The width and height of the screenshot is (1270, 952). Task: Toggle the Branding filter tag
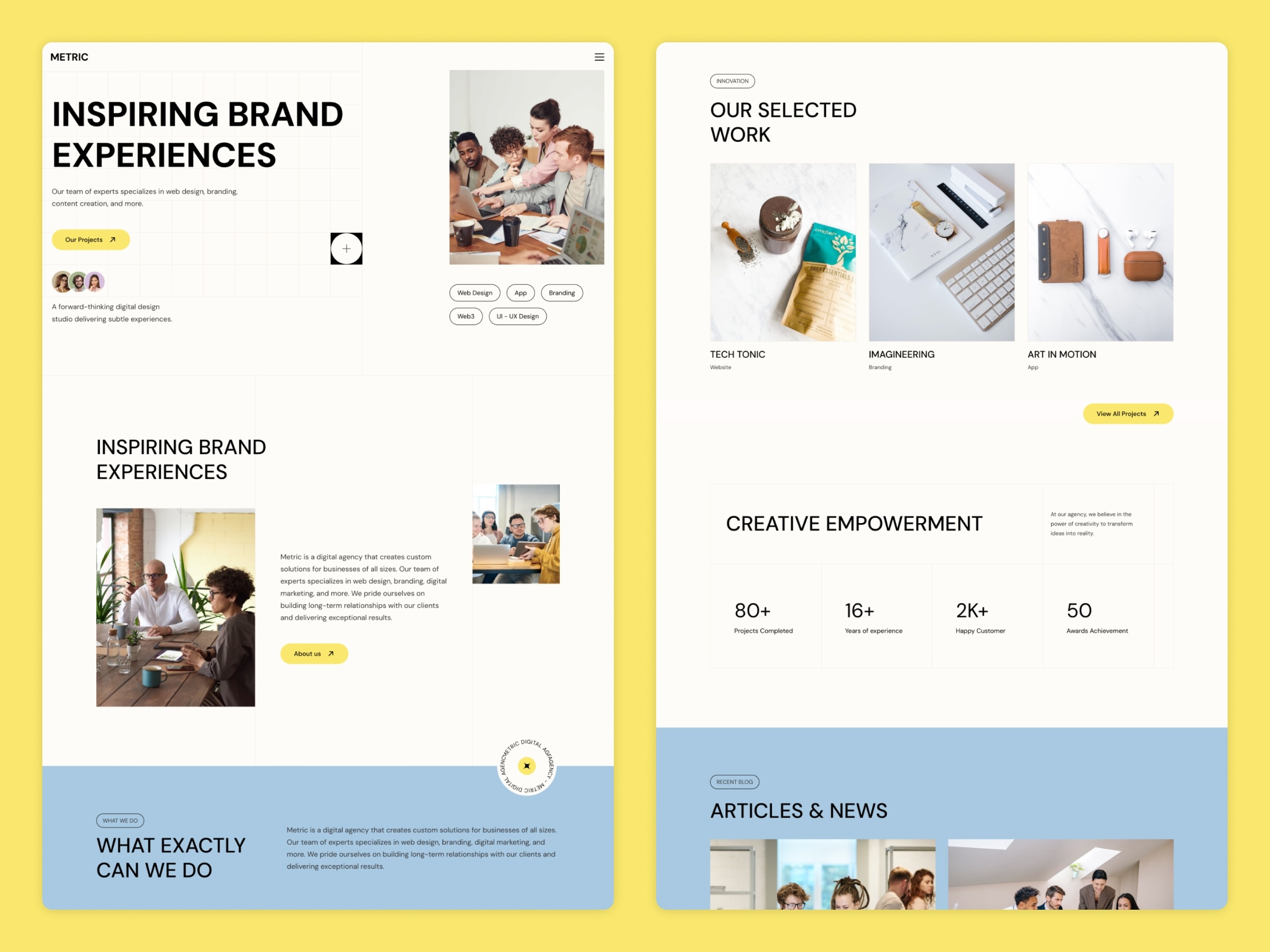[x=563, y=292]
